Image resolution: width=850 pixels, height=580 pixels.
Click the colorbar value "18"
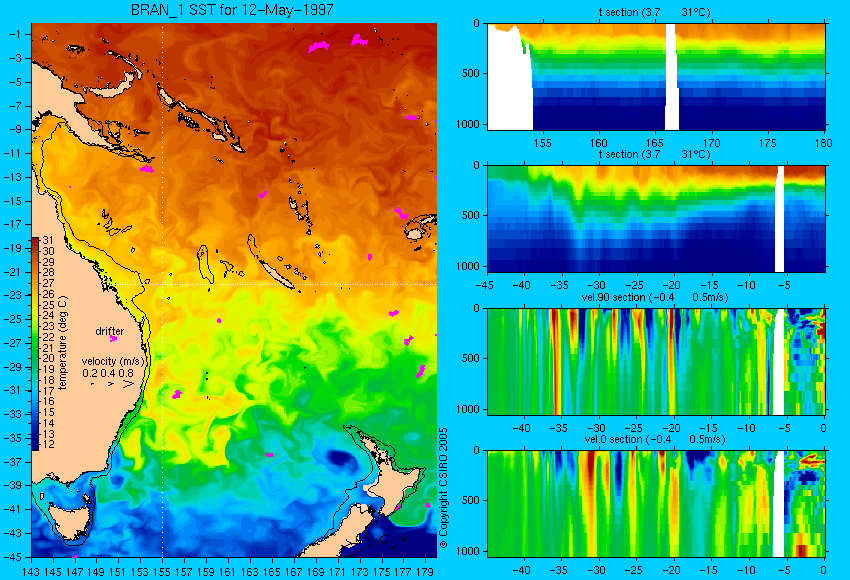click(48, 380)
